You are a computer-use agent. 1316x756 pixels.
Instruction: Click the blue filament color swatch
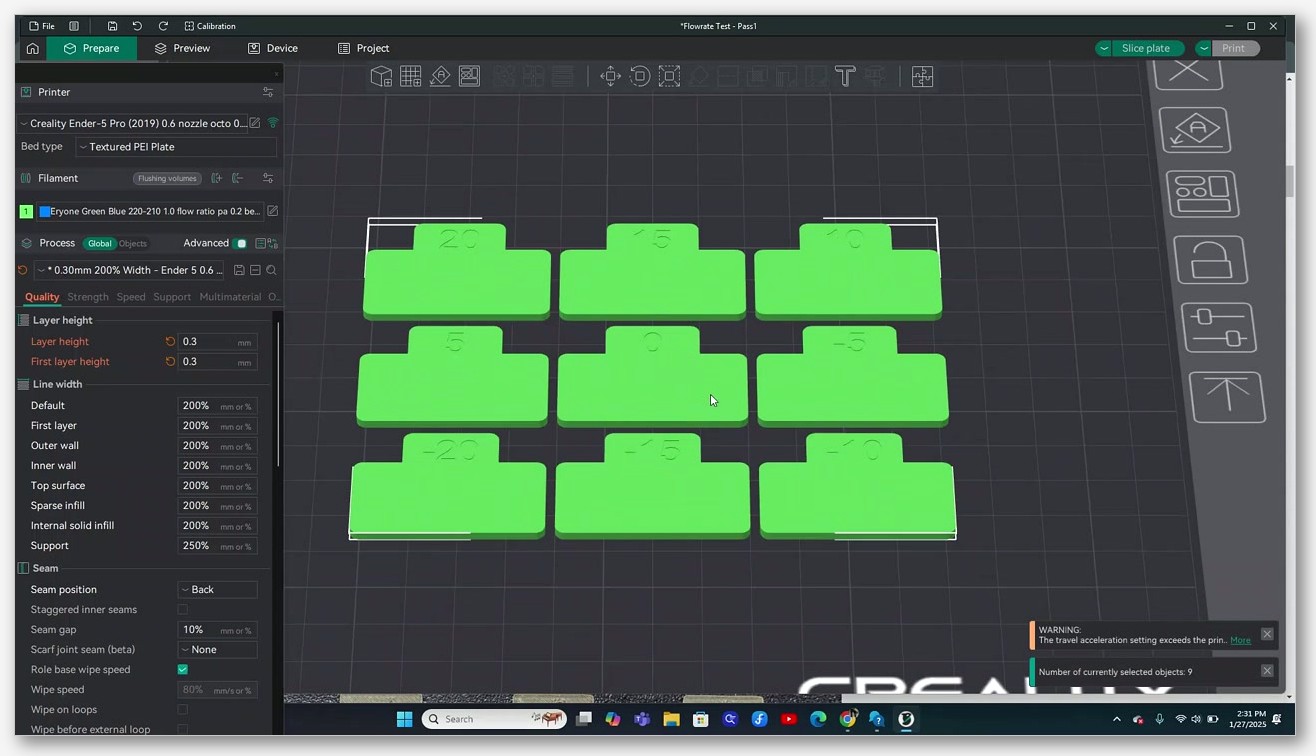point(45,211)
